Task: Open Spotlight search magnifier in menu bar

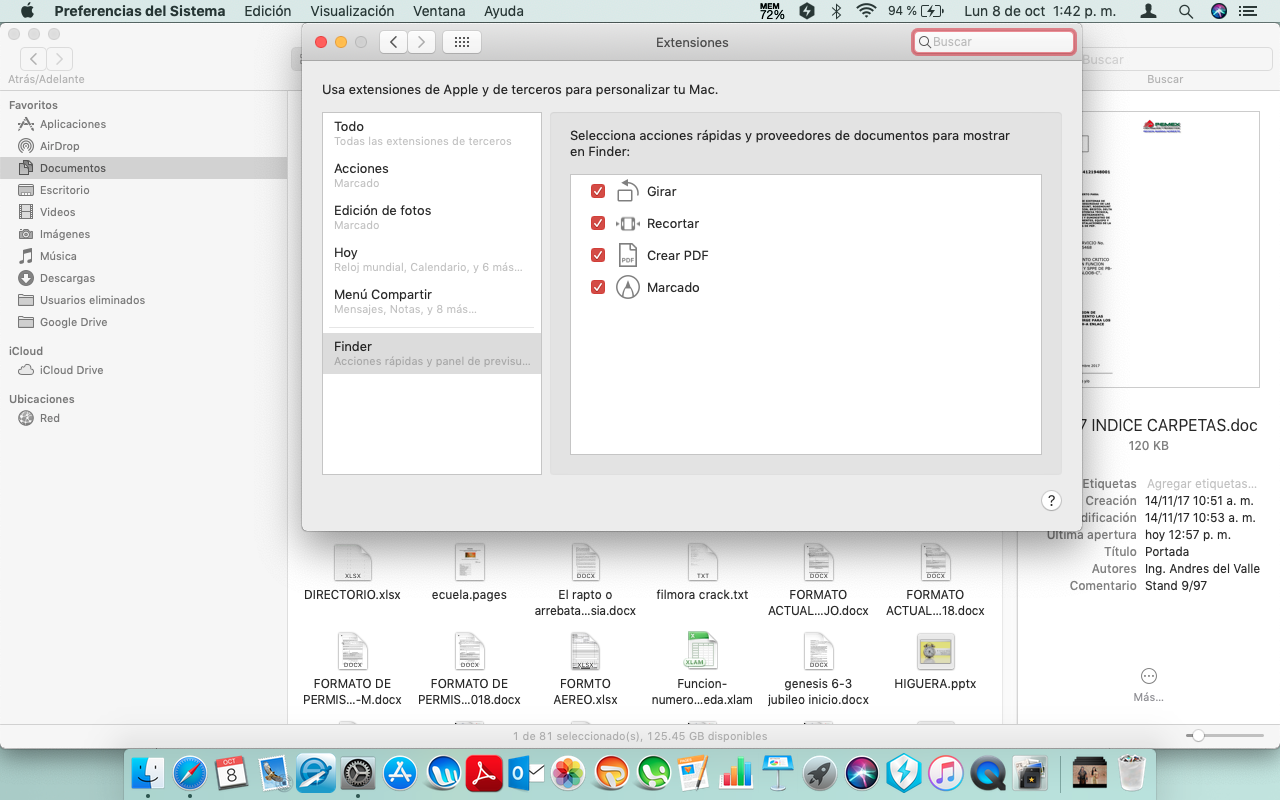Action: (1185, 11)
